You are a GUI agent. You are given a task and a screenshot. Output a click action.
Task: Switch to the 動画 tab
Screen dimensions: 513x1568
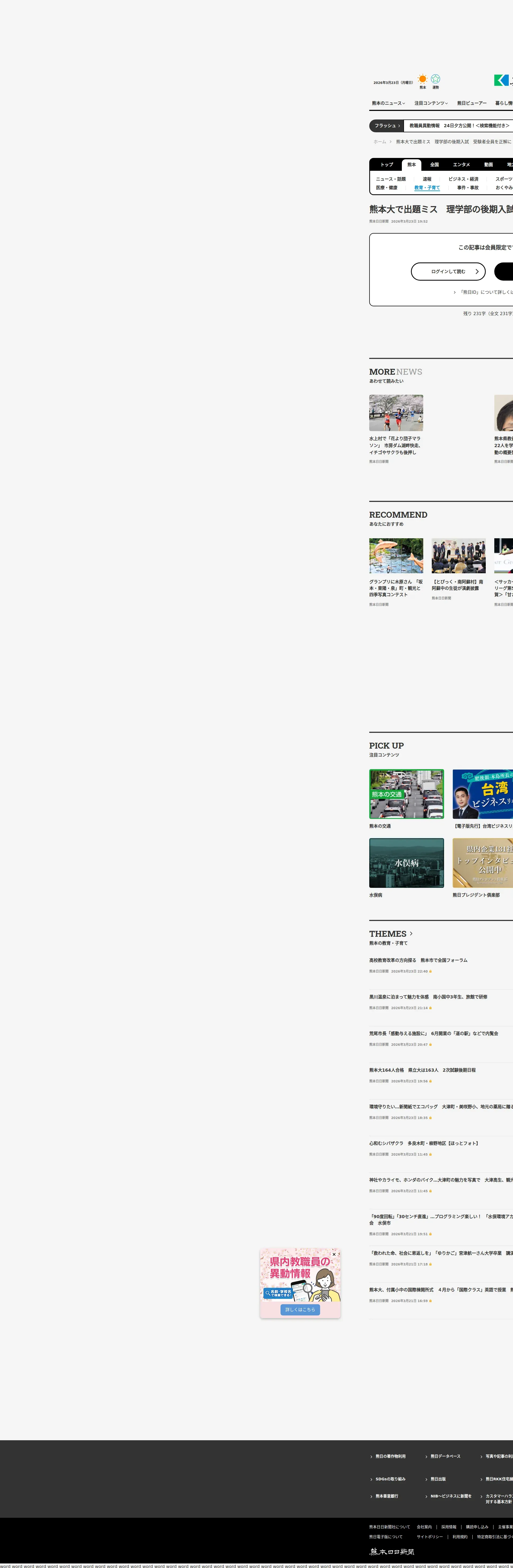[489, 165]
